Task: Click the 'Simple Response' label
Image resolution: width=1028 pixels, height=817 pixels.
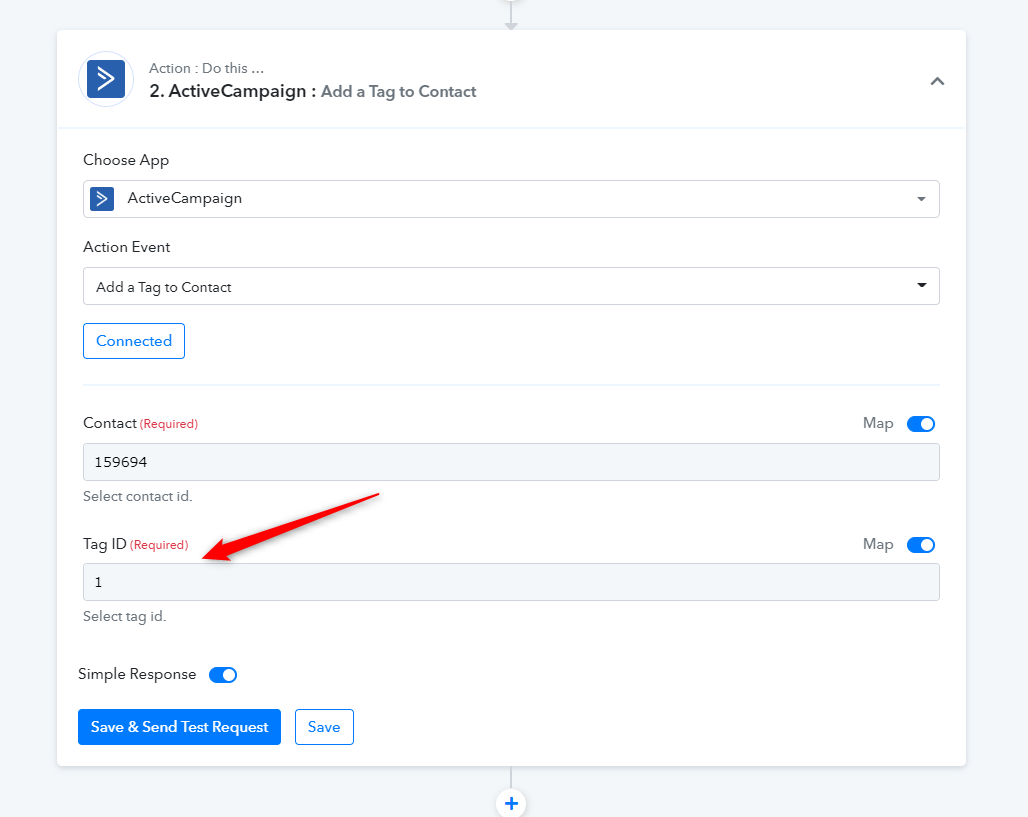Action: 137,674
